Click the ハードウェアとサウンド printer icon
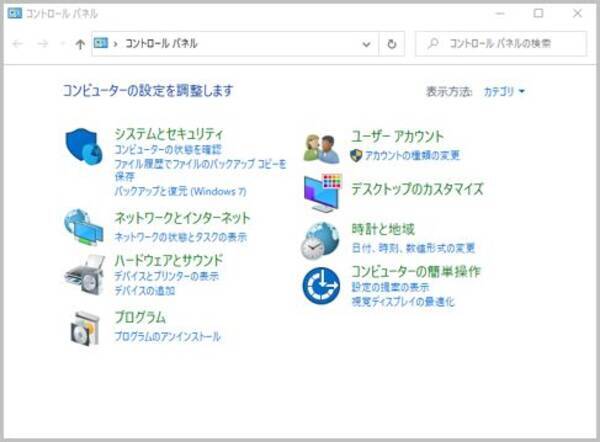Screen dimensions: 600x442 click(x=83, y=273)
